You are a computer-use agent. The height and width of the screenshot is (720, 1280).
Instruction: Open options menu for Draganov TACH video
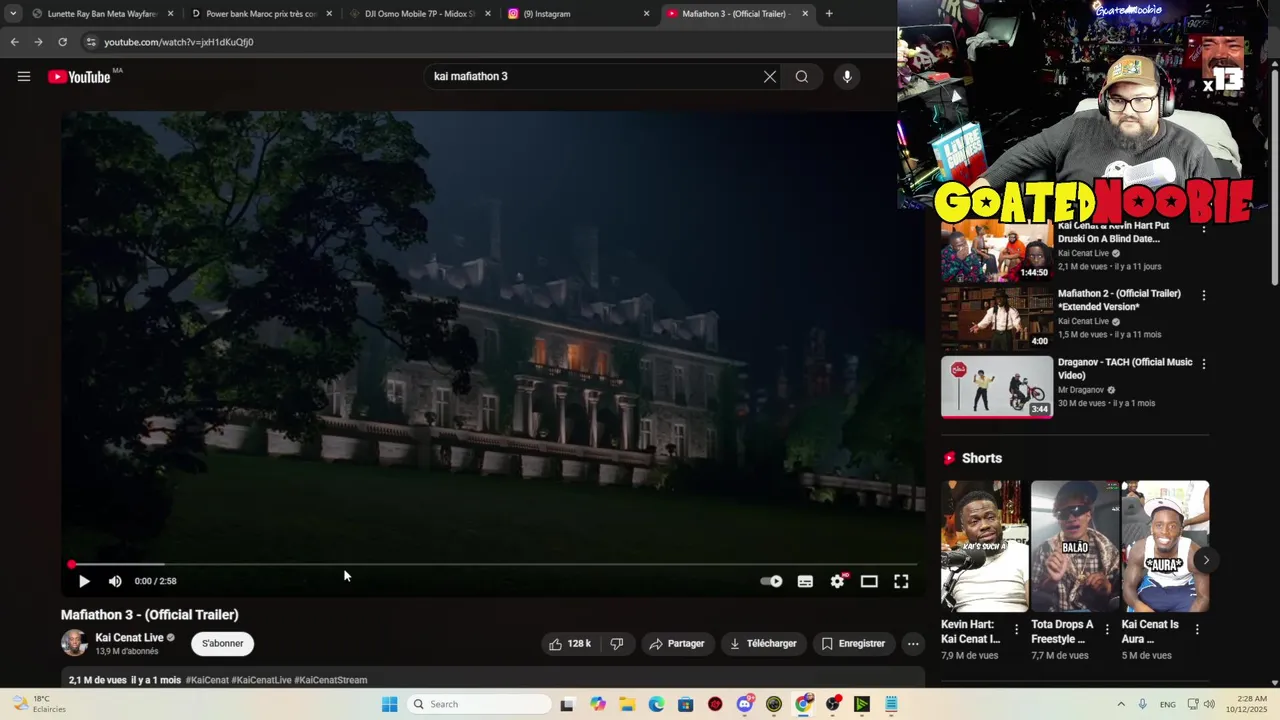(1203, 364)
